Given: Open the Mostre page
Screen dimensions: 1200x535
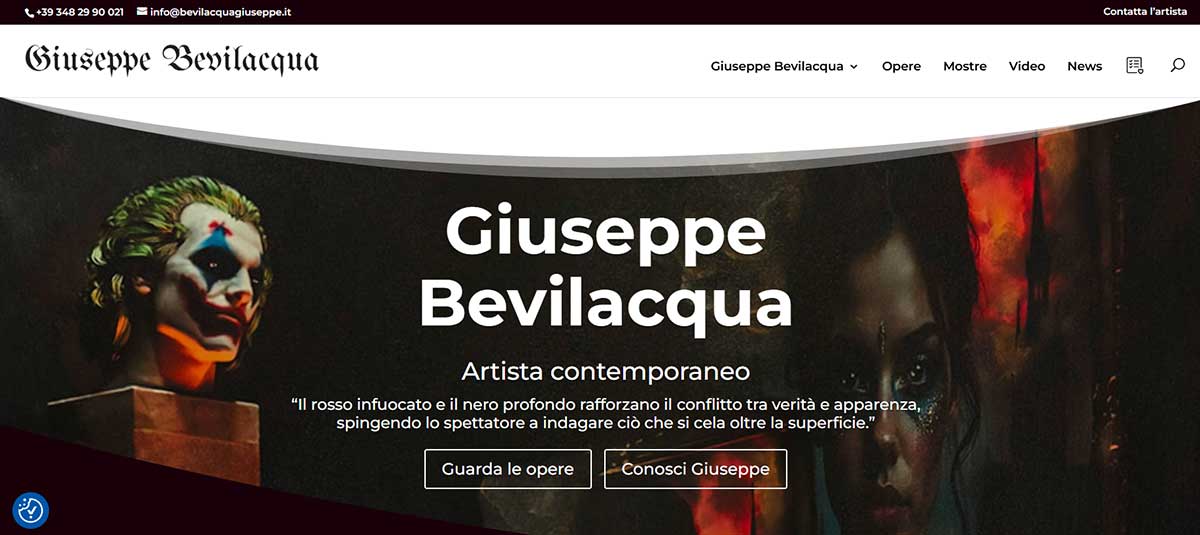Looking at the screenshot, I should tap(965, 66).
